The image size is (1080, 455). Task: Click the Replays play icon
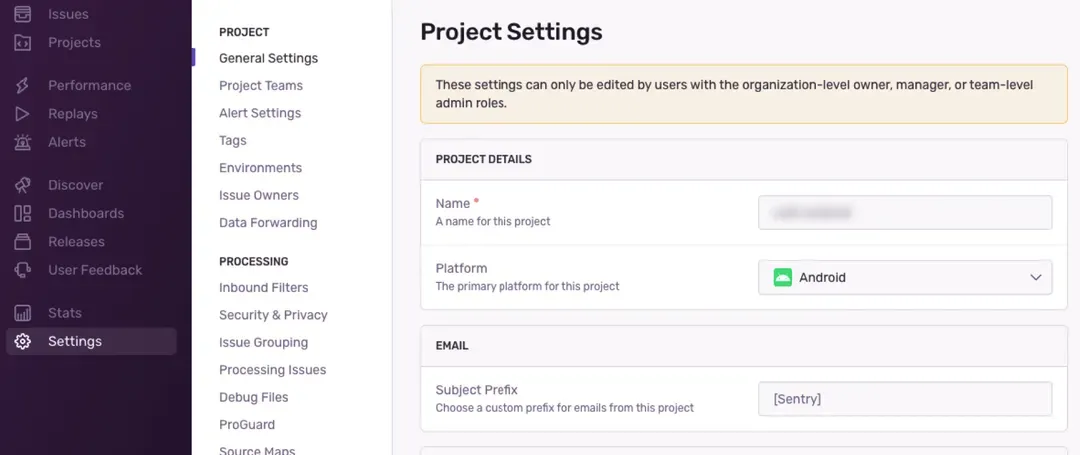(x=22, y=114)
